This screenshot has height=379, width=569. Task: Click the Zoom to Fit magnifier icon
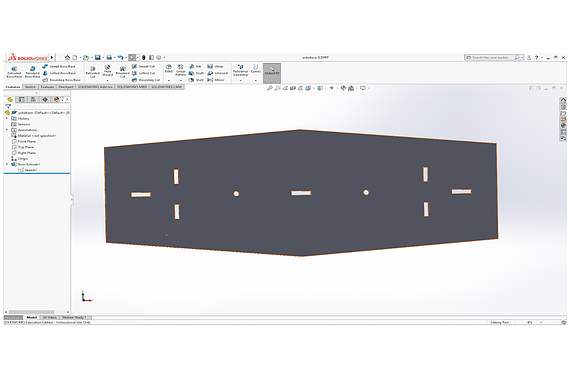270,88
